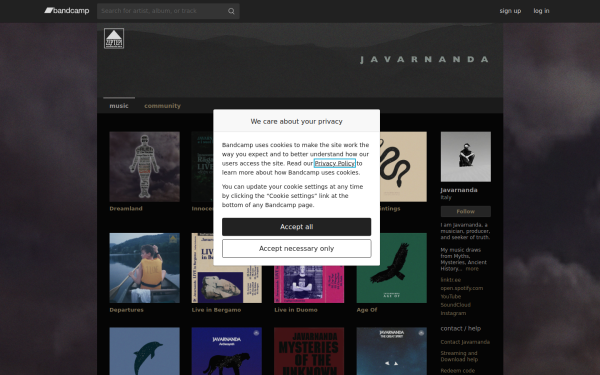600x375 pixels.
Task: Open the Live in Duomo title link
Action: [296, 310]
